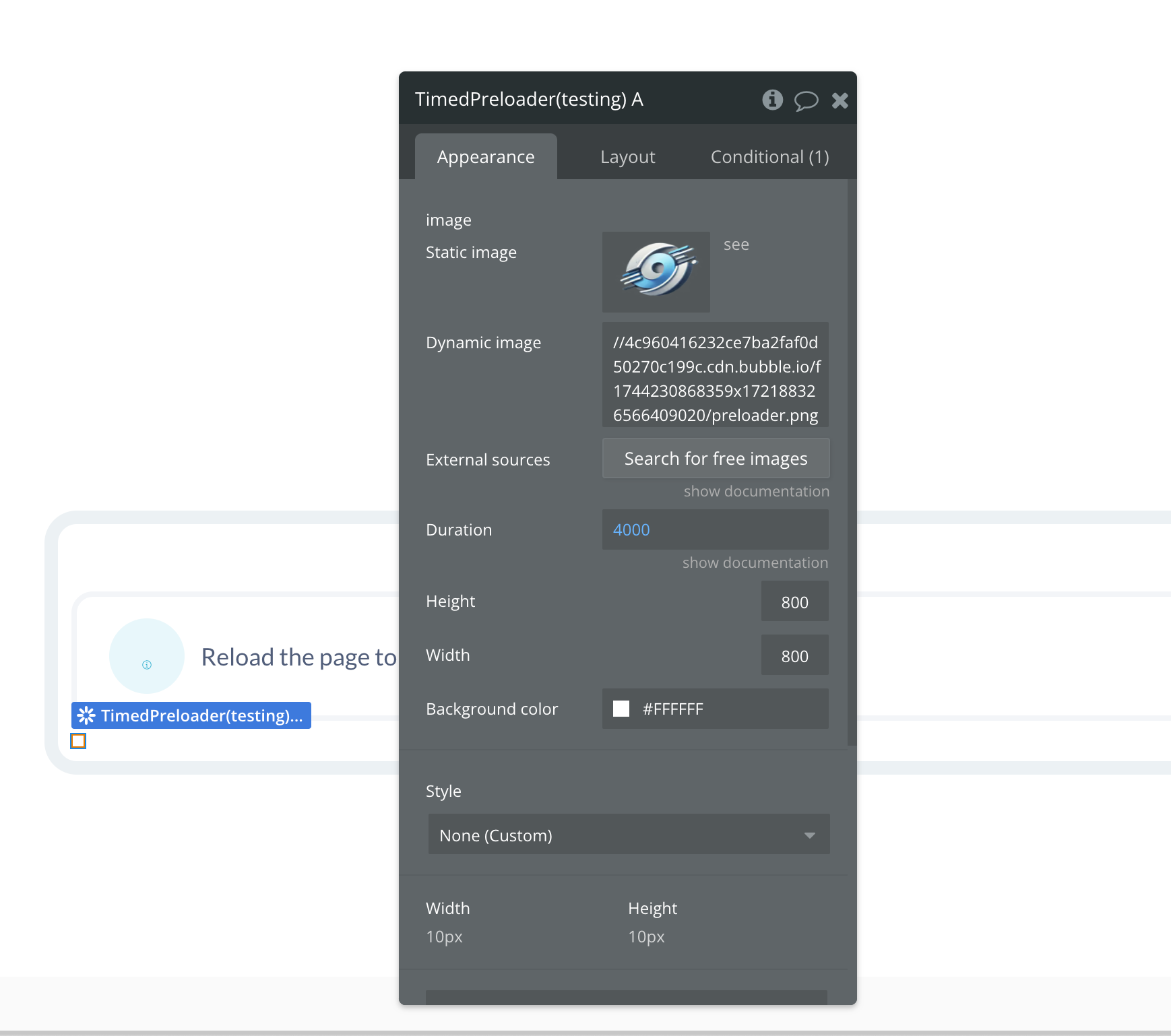
Task: Open show documentation under External sources
Action: pyautogui.click(x=756, y=491)
